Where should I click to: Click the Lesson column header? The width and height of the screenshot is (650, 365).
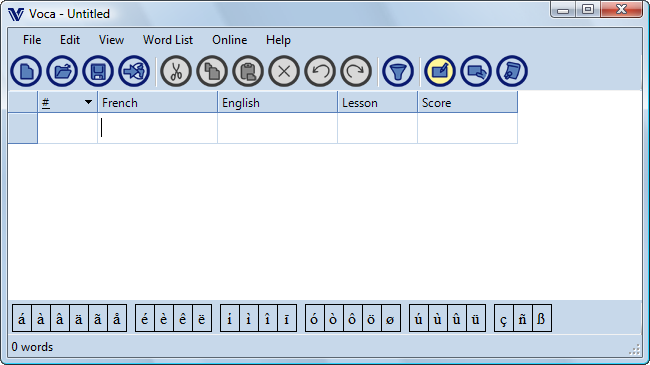(x=377, y=102)
